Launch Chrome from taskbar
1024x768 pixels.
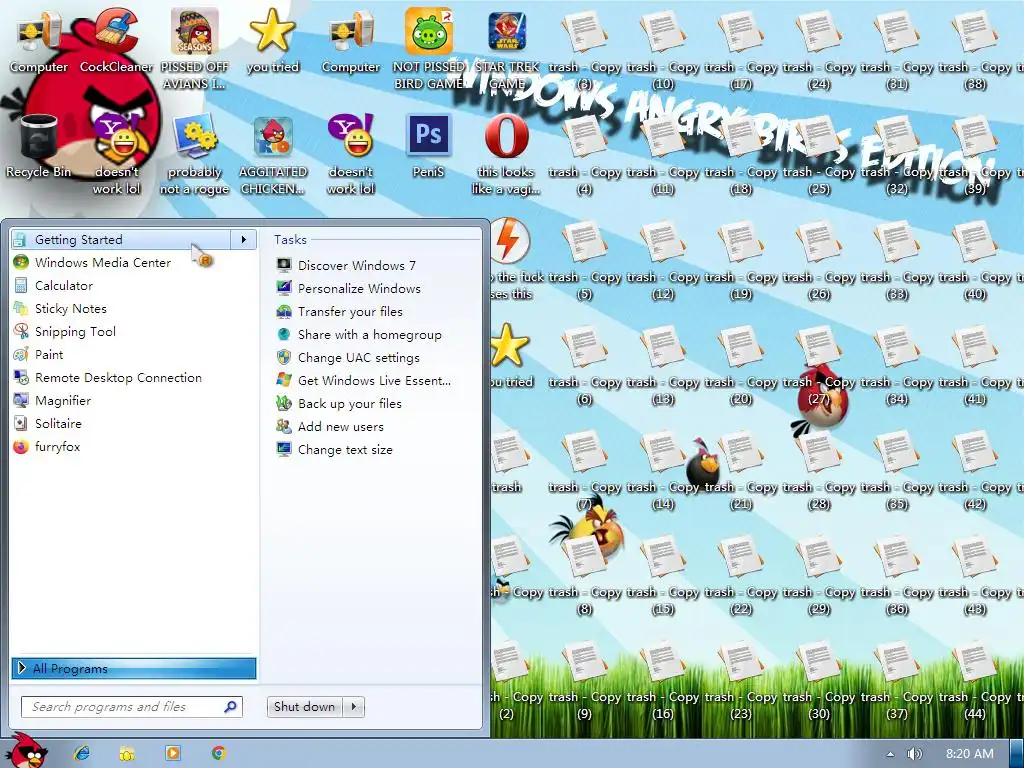pyautogui.click(x=219, y=753)
